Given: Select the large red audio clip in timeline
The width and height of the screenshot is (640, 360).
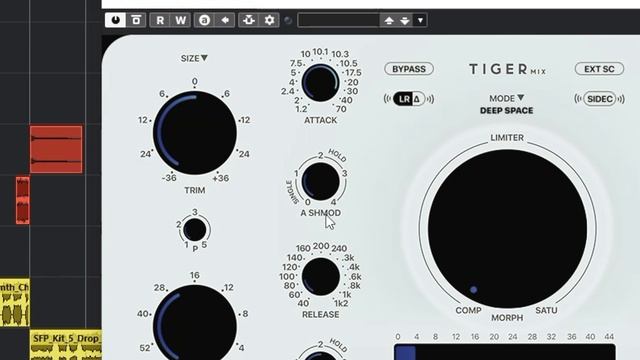Looking at the screenshot, I should coord(56,149).
